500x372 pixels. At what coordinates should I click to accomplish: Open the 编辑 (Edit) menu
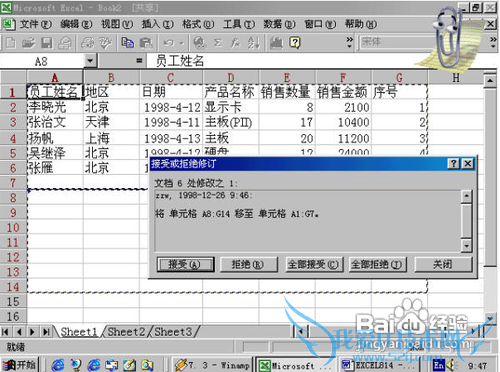(76, 24)
